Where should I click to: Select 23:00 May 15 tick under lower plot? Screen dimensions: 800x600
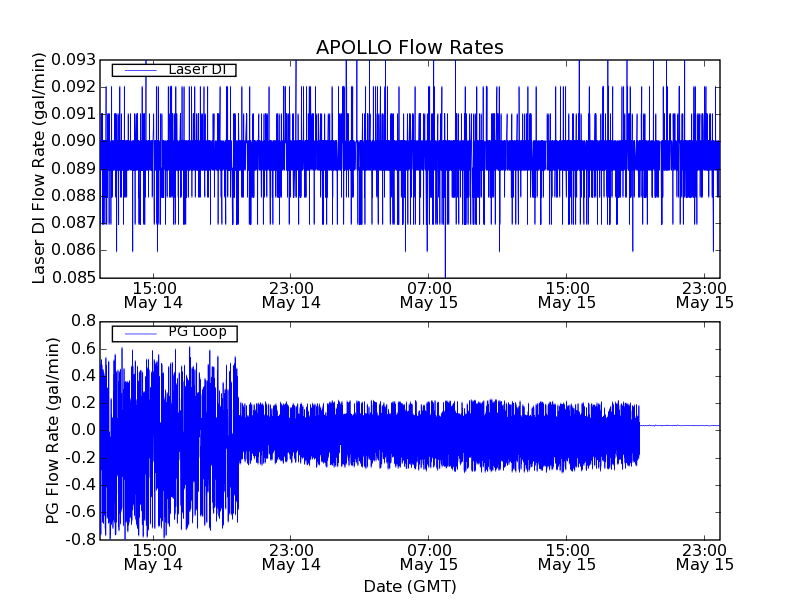(x=704, y=557)
